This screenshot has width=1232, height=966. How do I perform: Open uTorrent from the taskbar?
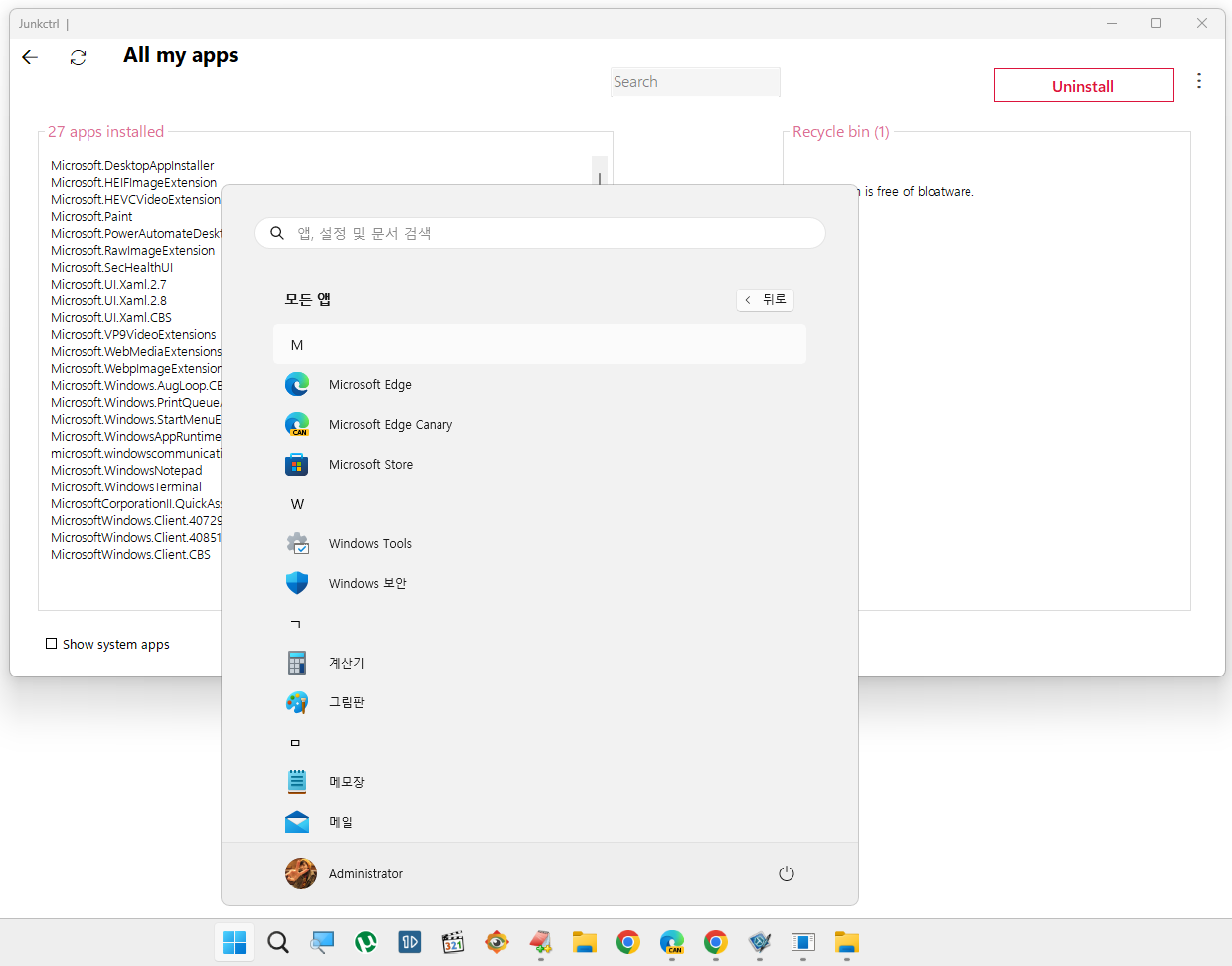coord(366,942)
